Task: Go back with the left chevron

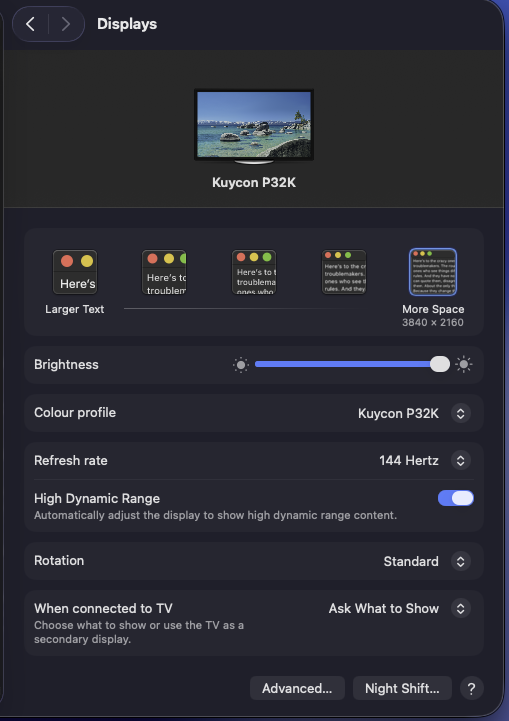Action: tap(30, 24)
